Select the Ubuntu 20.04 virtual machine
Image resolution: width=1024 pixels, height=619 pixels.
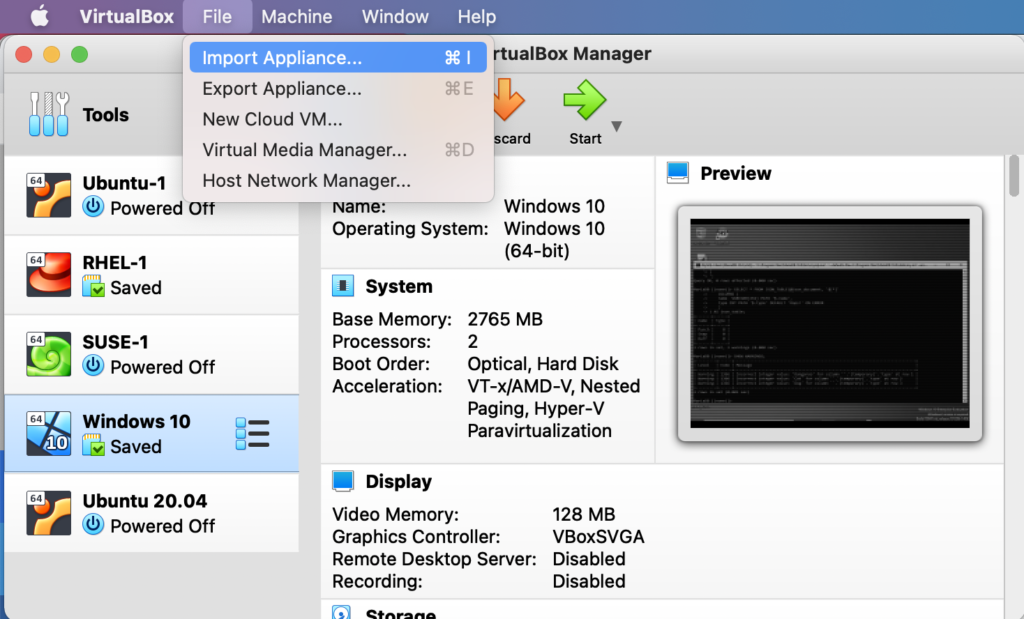(152, 513)
